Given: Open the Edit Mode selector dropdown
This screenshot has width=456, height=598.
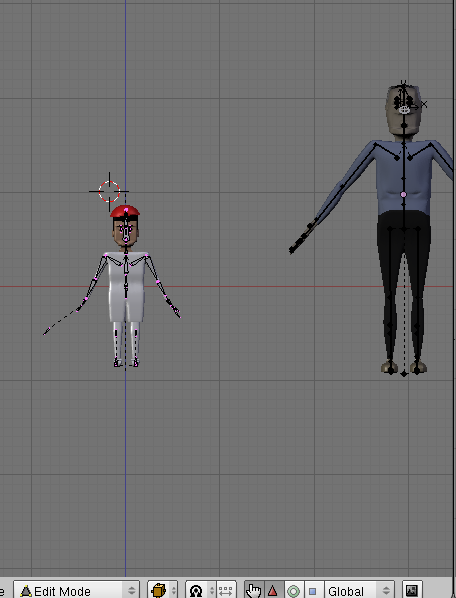Looking at the screenshot, I should pyautogui.click(x=77, y=590).
